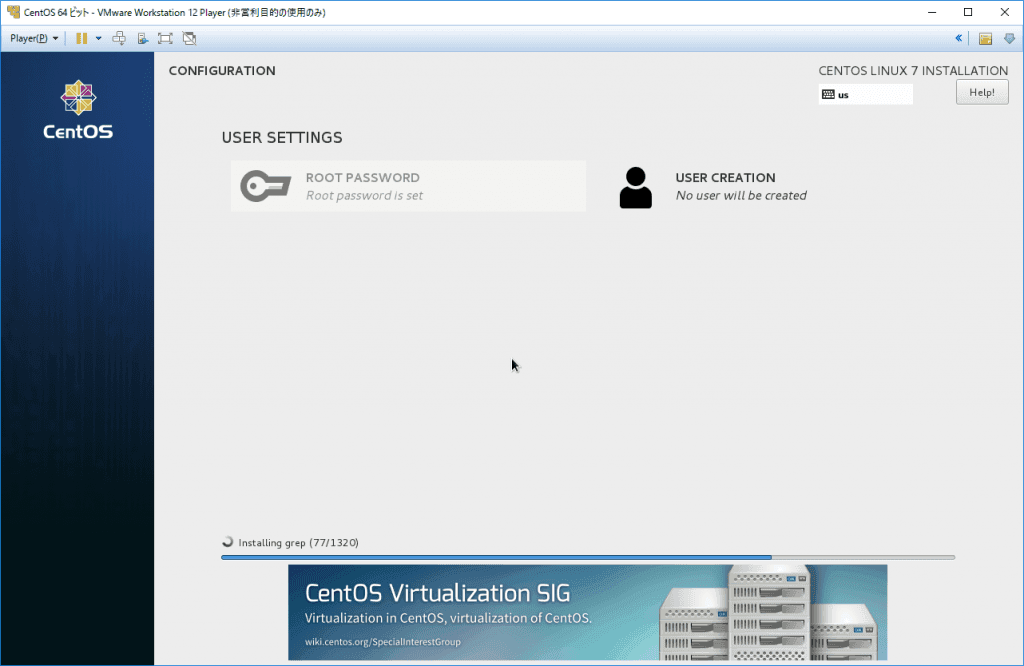The height and width of the screenshot is (666, 1024).
Task: Open the keyboard layout selector showing us
Action: click(x=865, y=94)
